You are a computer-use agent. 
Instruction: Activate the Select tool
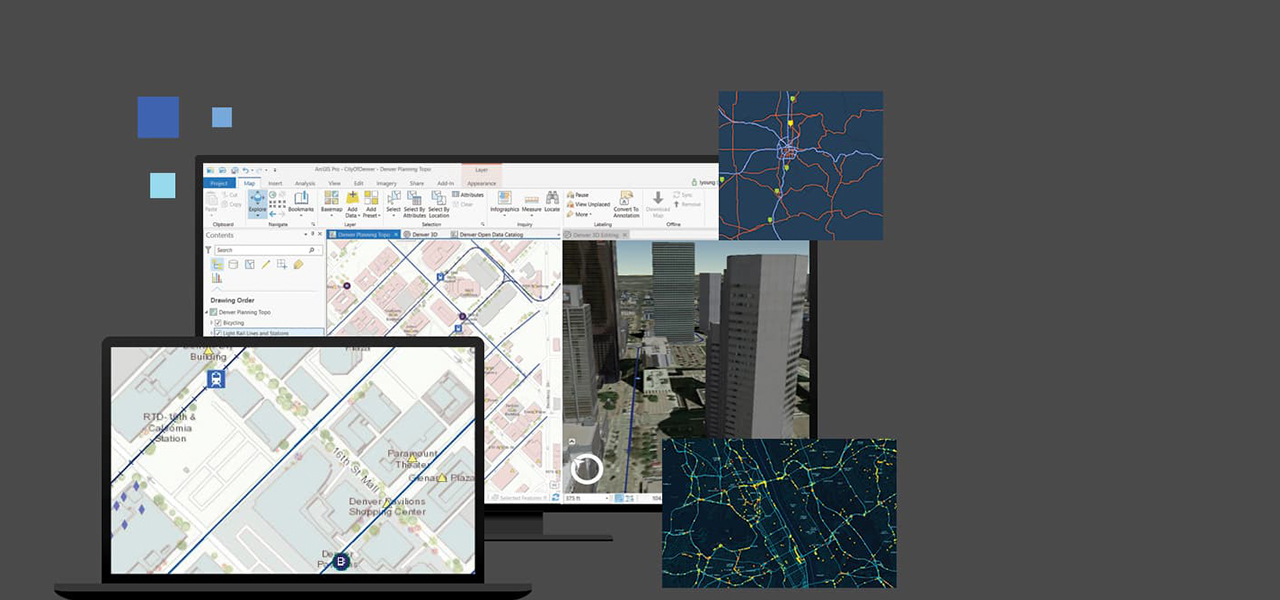point(393,204)
